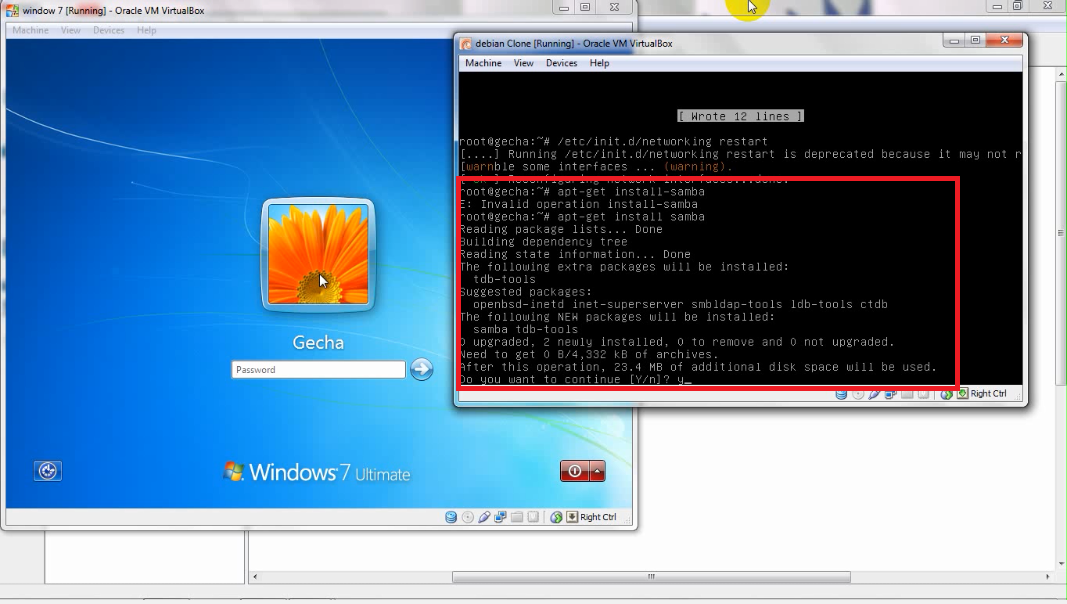This screenshot has width=1067, height=604.
Task: Click the 'samba tdb-tools' terminal line
Action: (x=525, y=329)
